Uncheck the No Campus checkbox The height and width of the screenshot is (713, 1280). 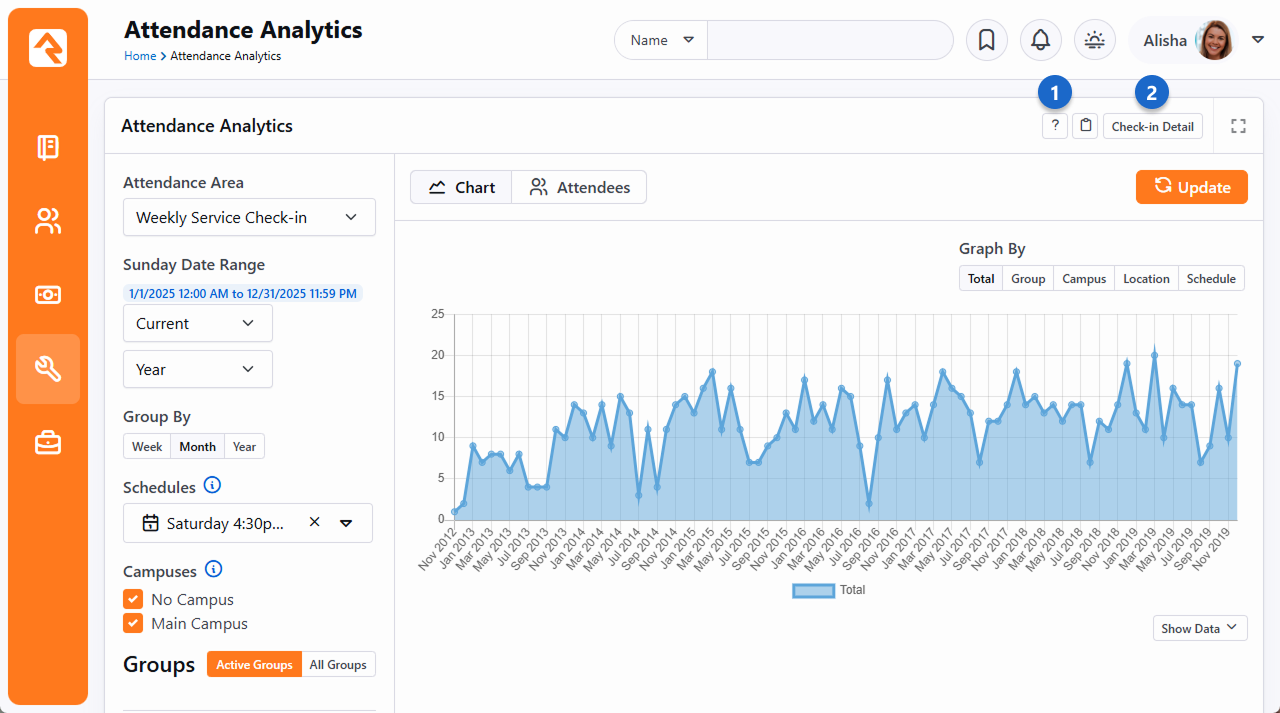pyautogui.click(x=133, y=600)
